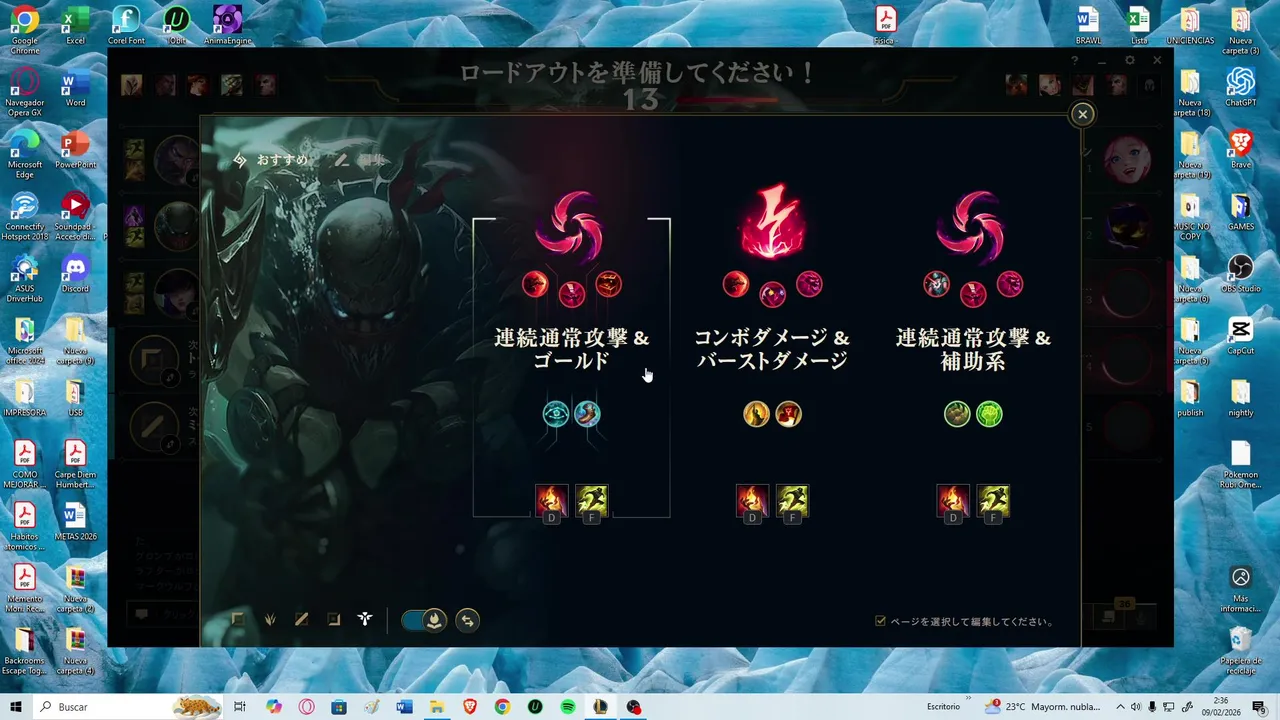1280x720 pixels.
Task: Open Word from the taskbar
Action: pyautogui.click(x=404, y=707)
